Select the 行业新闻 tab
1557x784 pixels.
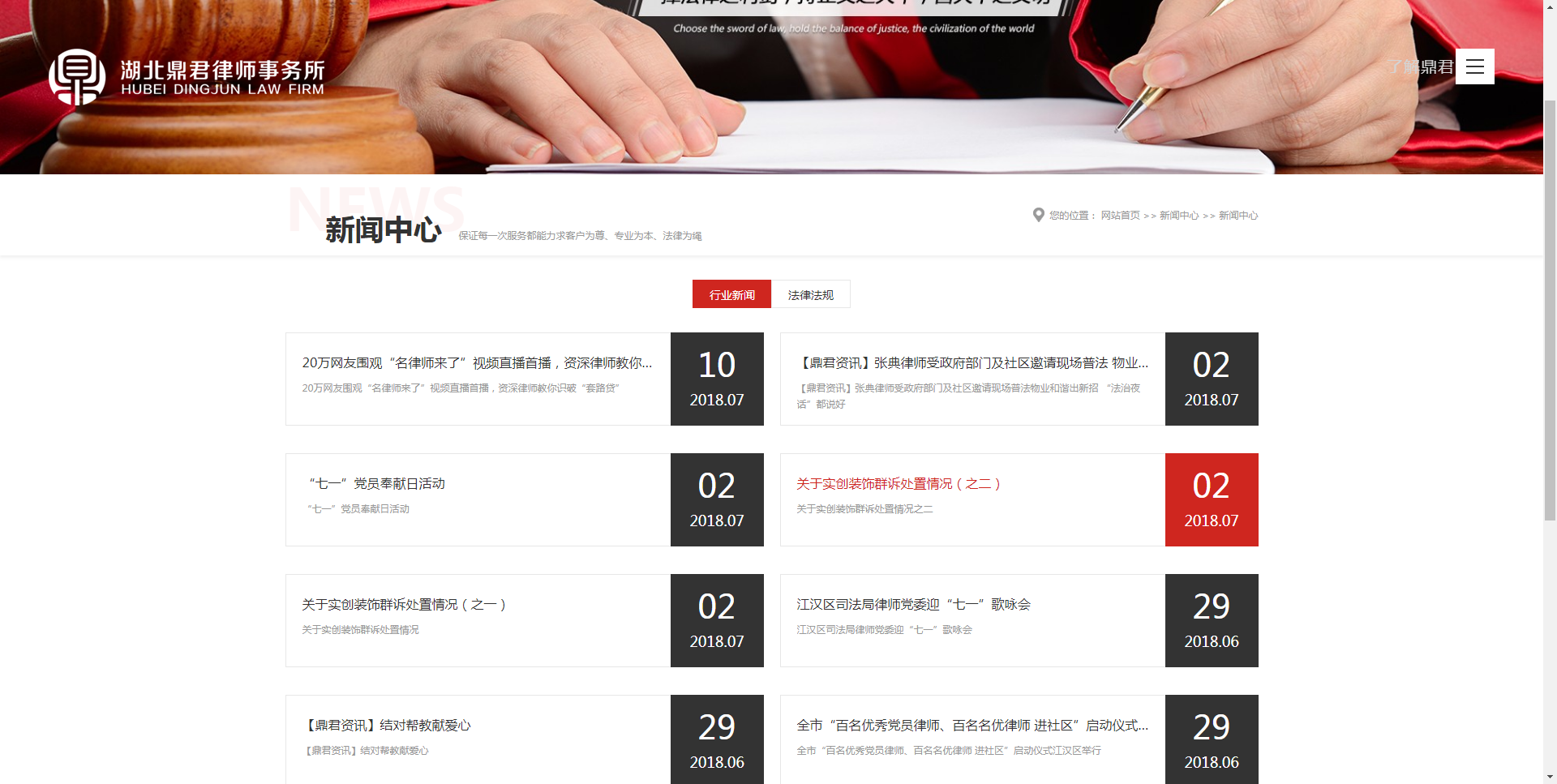(731, 294)
